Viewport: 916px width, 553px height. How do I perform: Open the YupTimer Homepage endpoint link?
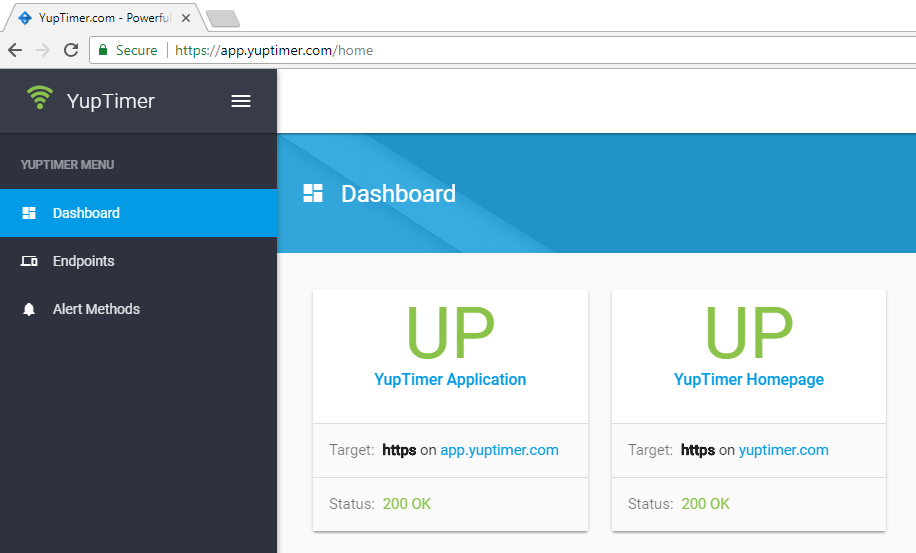click(748, 380)
